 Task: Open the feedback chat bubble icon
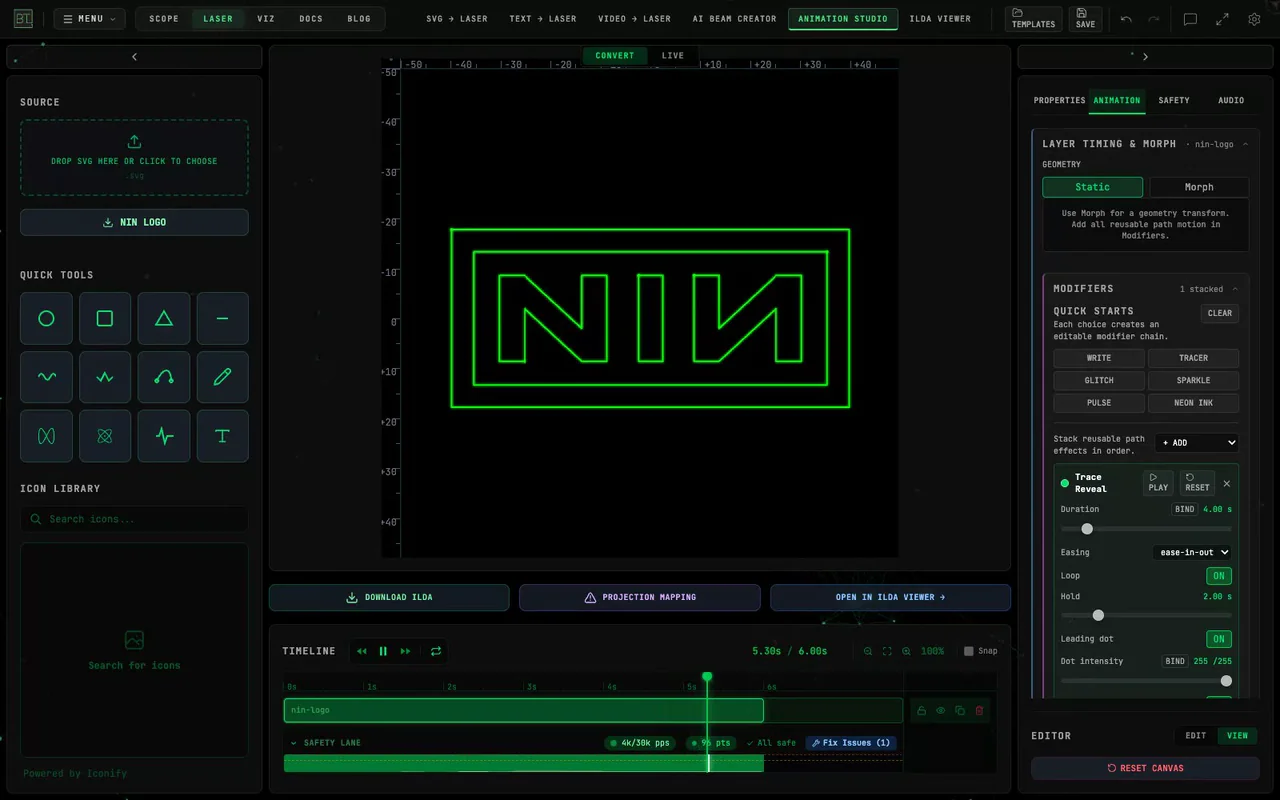click(x=1190, y=19)
